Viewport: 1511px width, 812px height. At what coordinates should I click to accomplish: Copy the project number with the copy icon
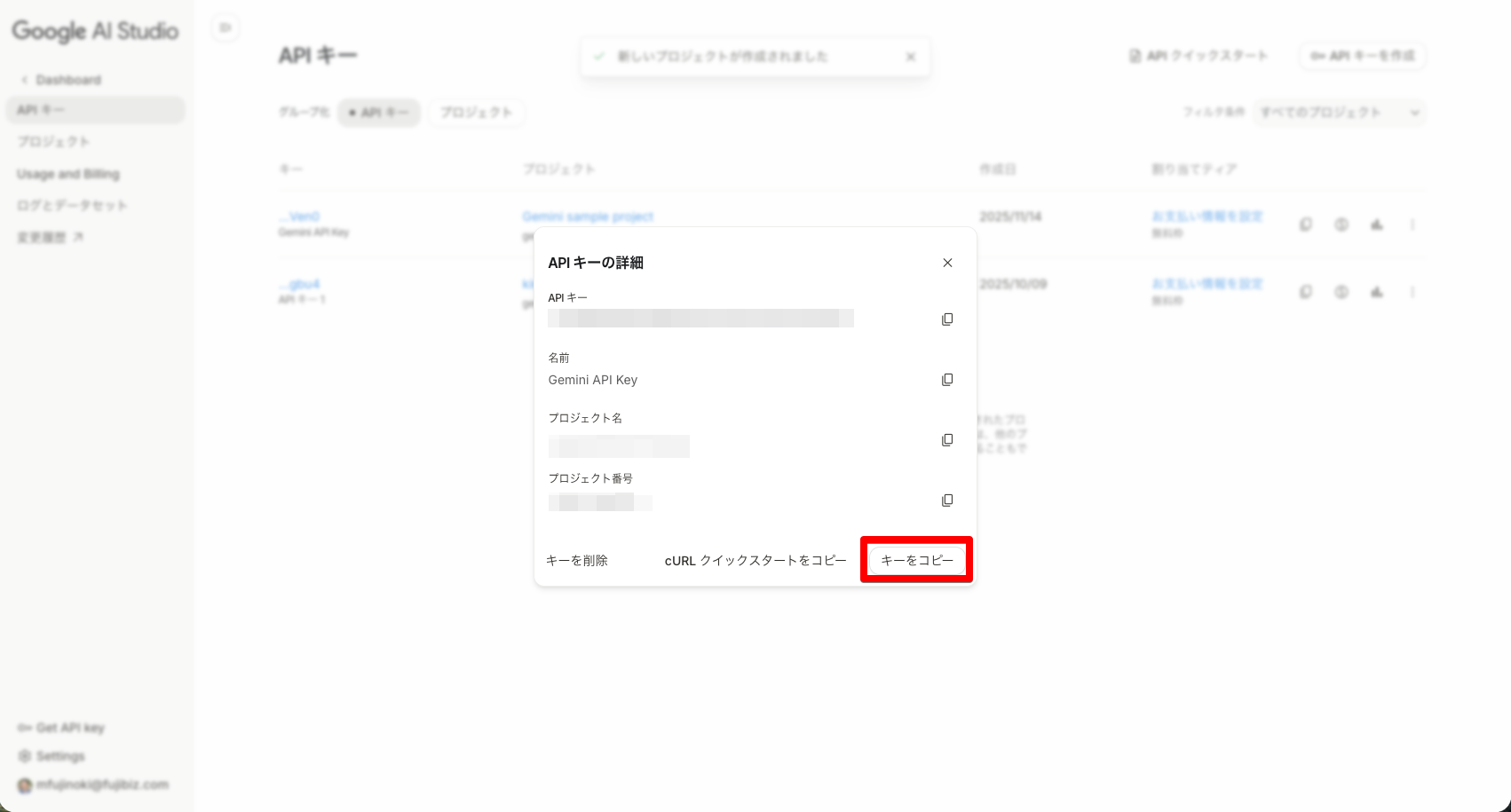point(947,500)
